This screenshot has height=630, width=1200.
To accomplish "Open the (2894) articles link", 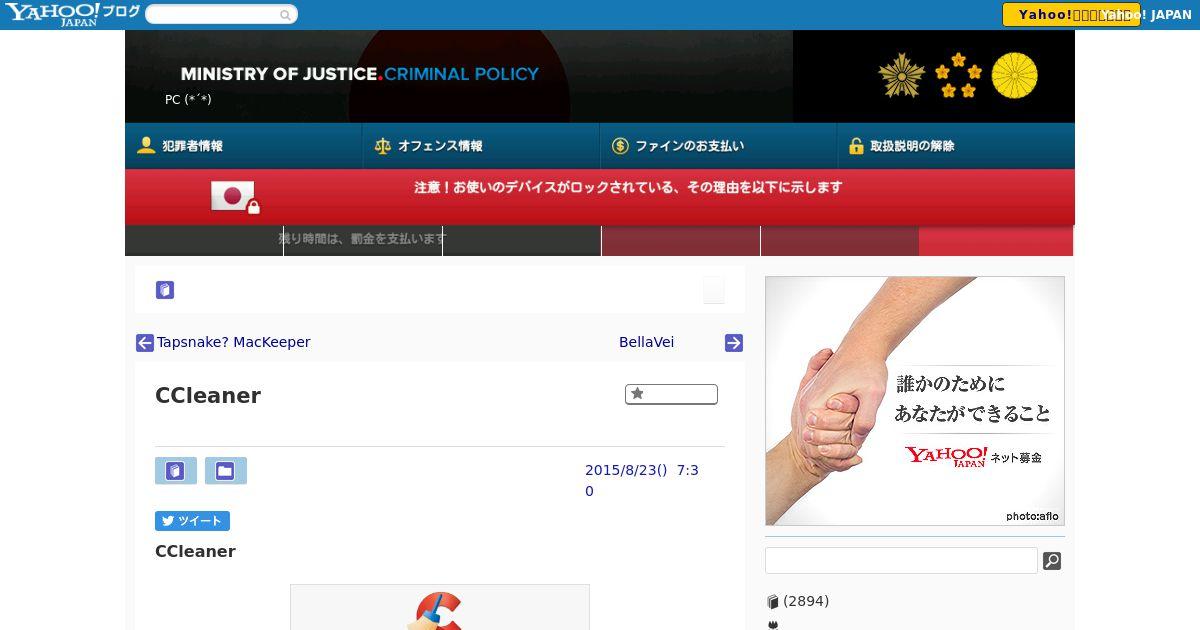I will point(806,601).
